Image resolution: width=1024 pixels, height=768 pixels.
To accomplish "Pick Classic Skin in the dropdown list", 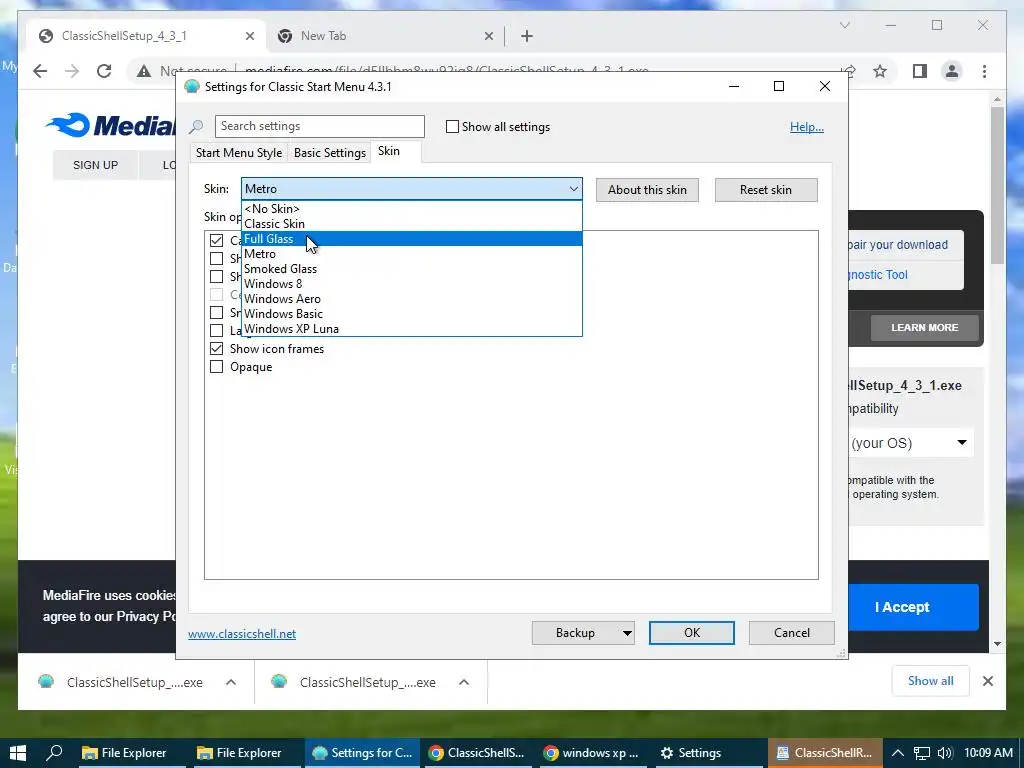I will (411, 224).
